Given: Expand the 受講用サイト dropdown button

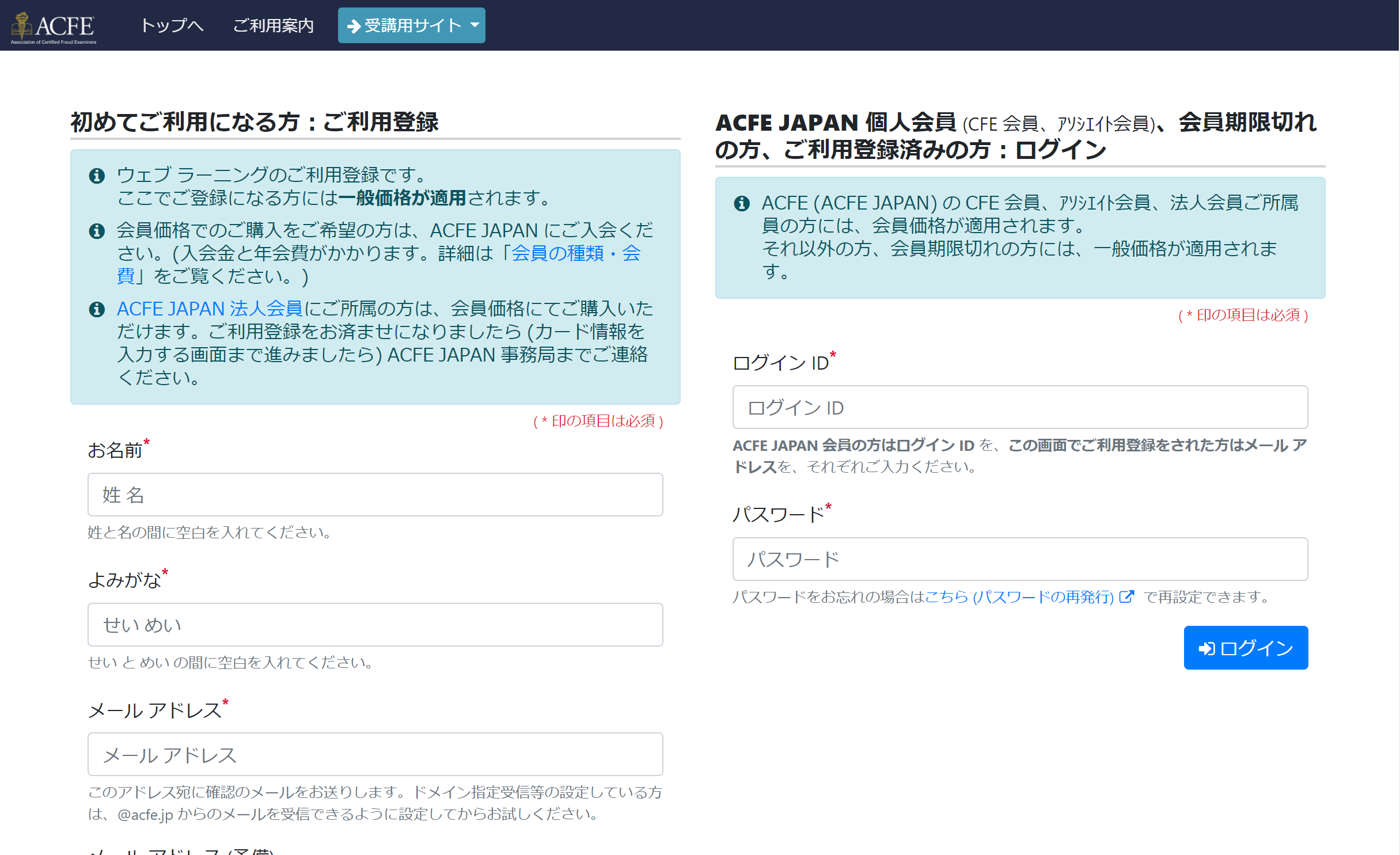Looking at the screenshot, I should (411, 25).
